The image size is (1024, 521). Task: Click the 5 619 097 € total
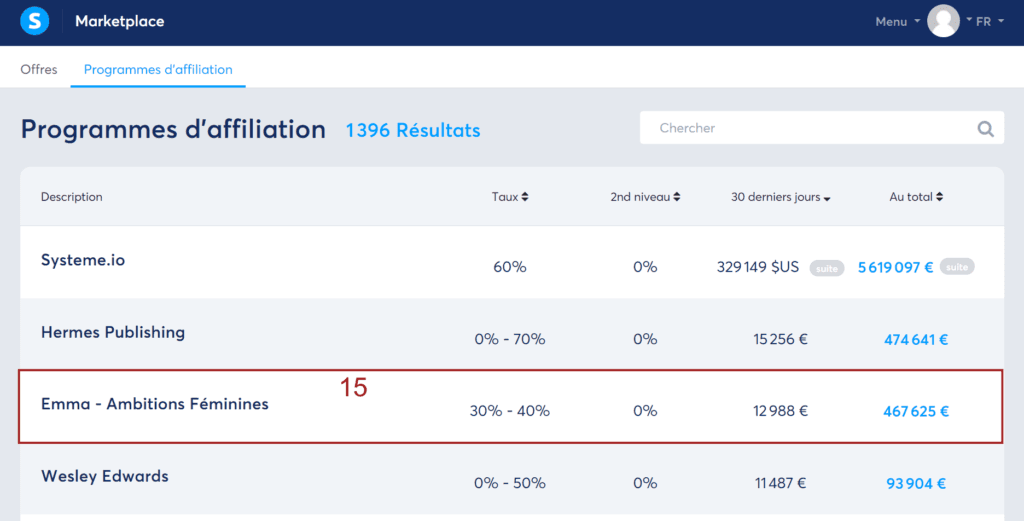click(895, 267)
